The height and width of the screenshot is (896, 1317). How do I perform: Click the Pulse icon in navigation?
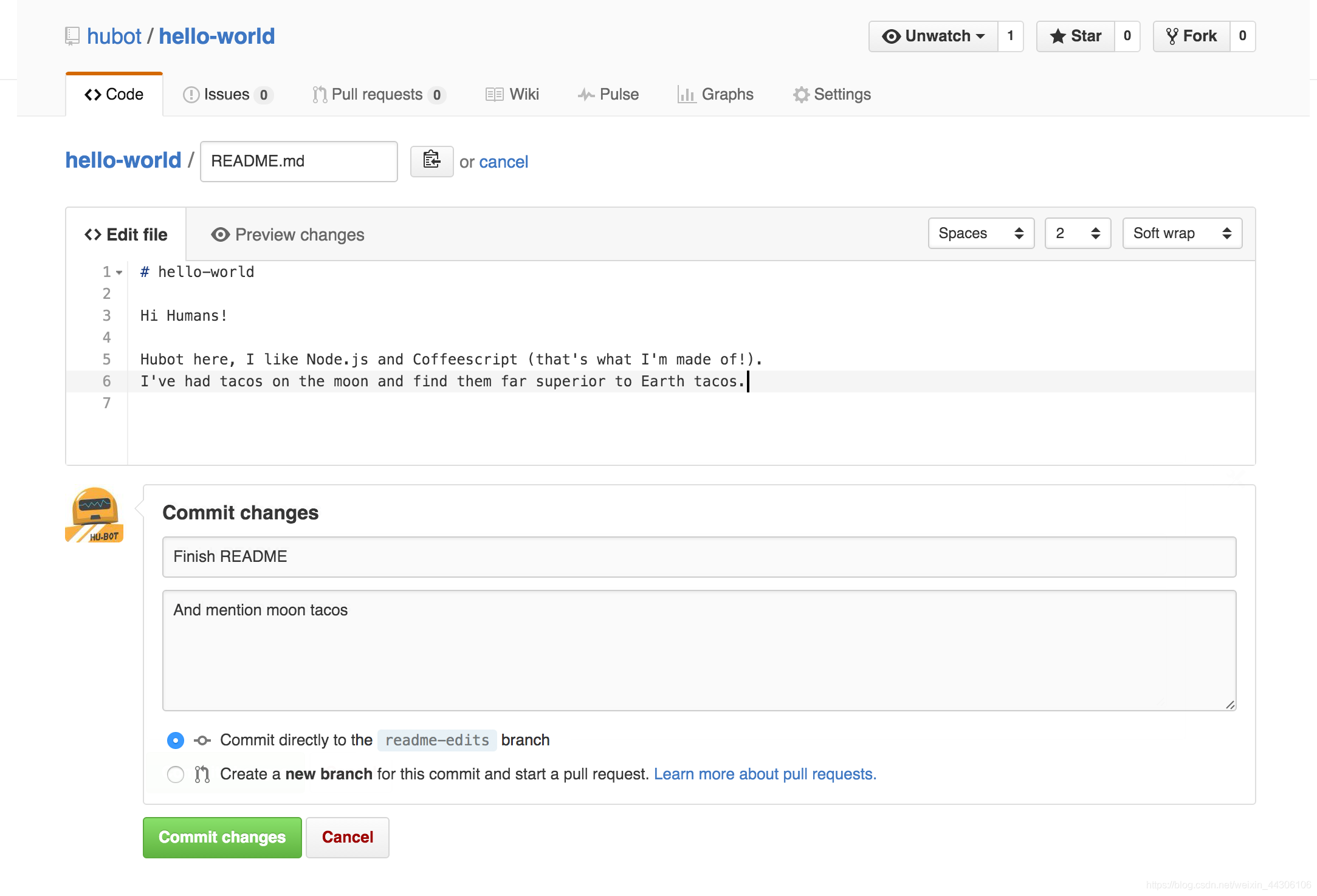click(584, 94)
